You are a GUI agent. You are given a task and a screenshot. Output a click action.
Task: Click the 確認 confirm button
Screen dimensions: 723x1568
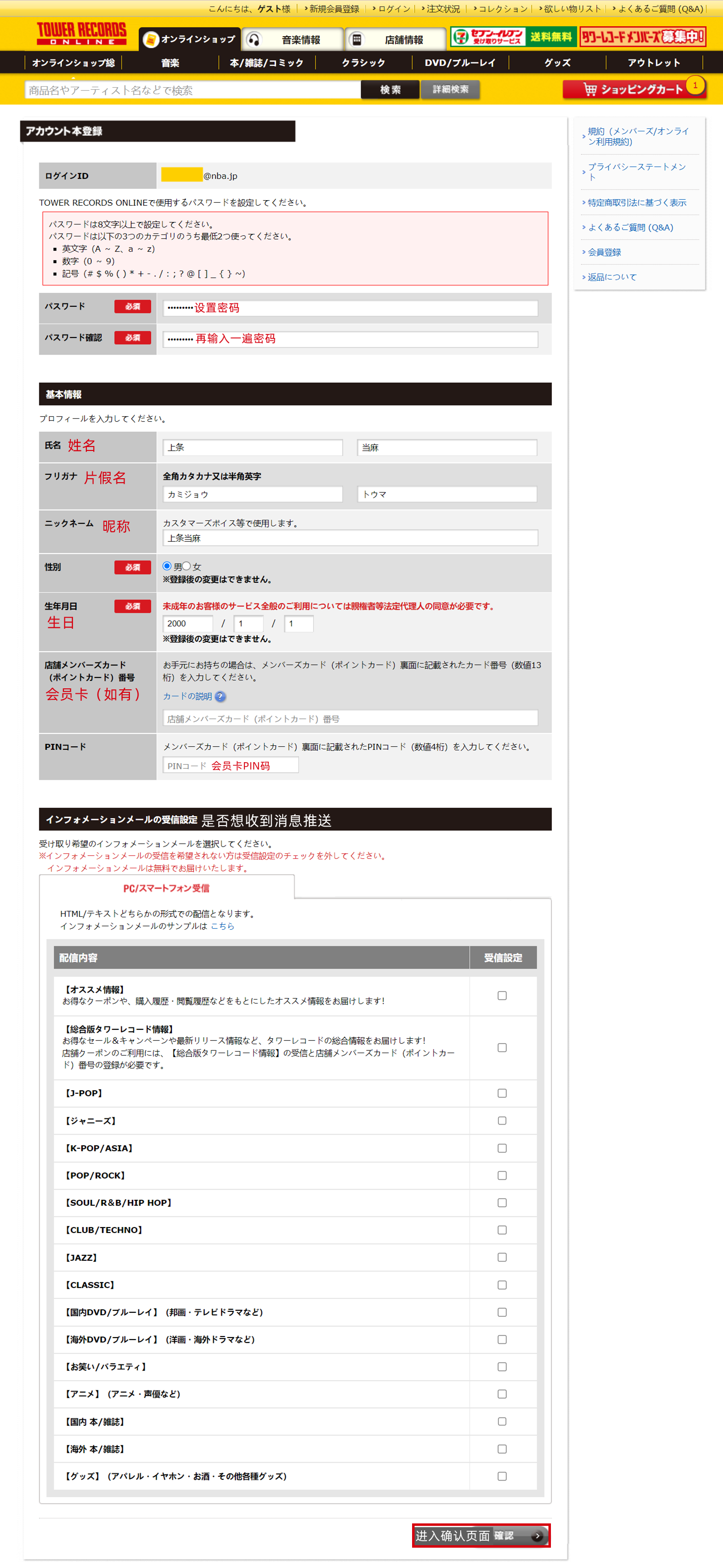point(481,1535)
